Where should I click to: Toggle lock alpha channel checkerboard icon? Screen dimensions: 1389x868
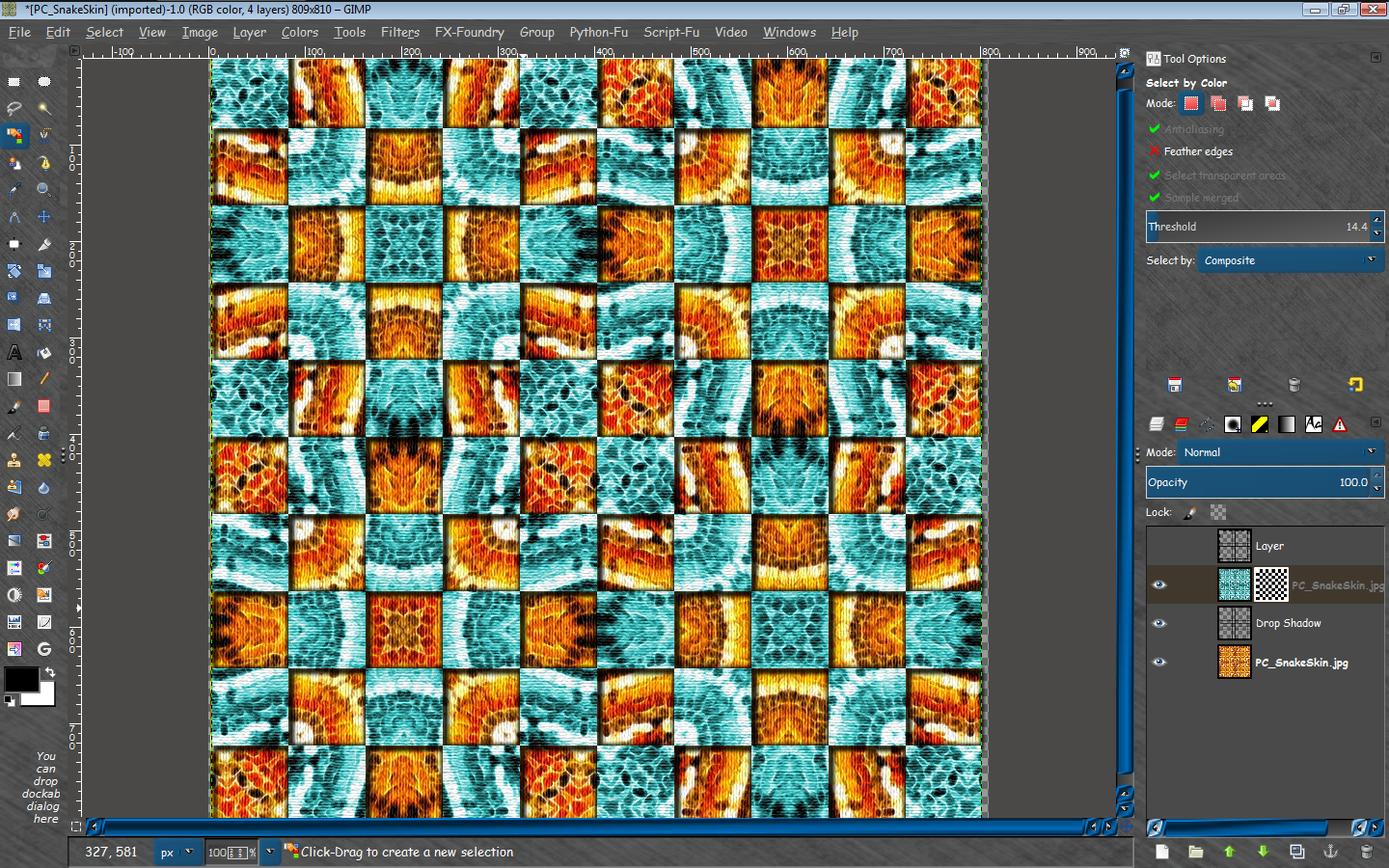pos(1218,513)
